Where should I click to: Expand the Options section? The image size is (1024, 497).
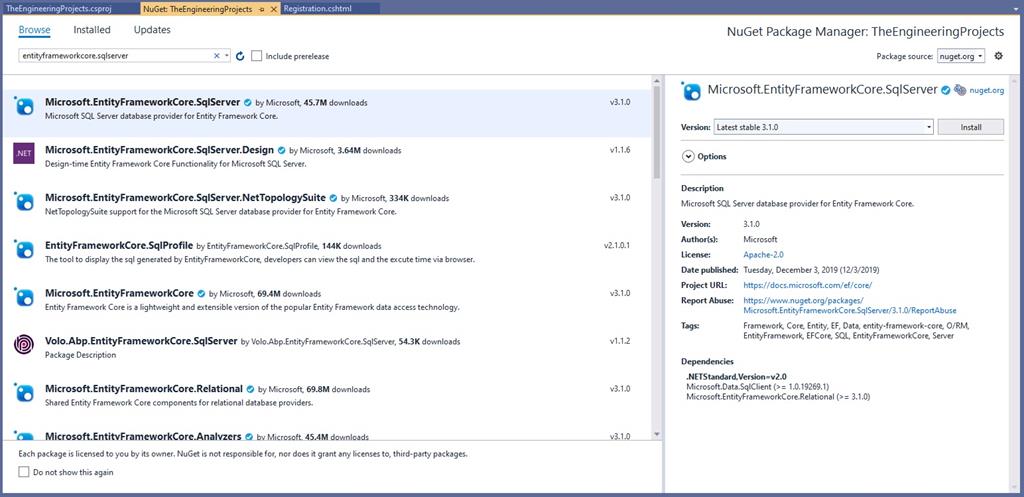click(x=688, y=156)
